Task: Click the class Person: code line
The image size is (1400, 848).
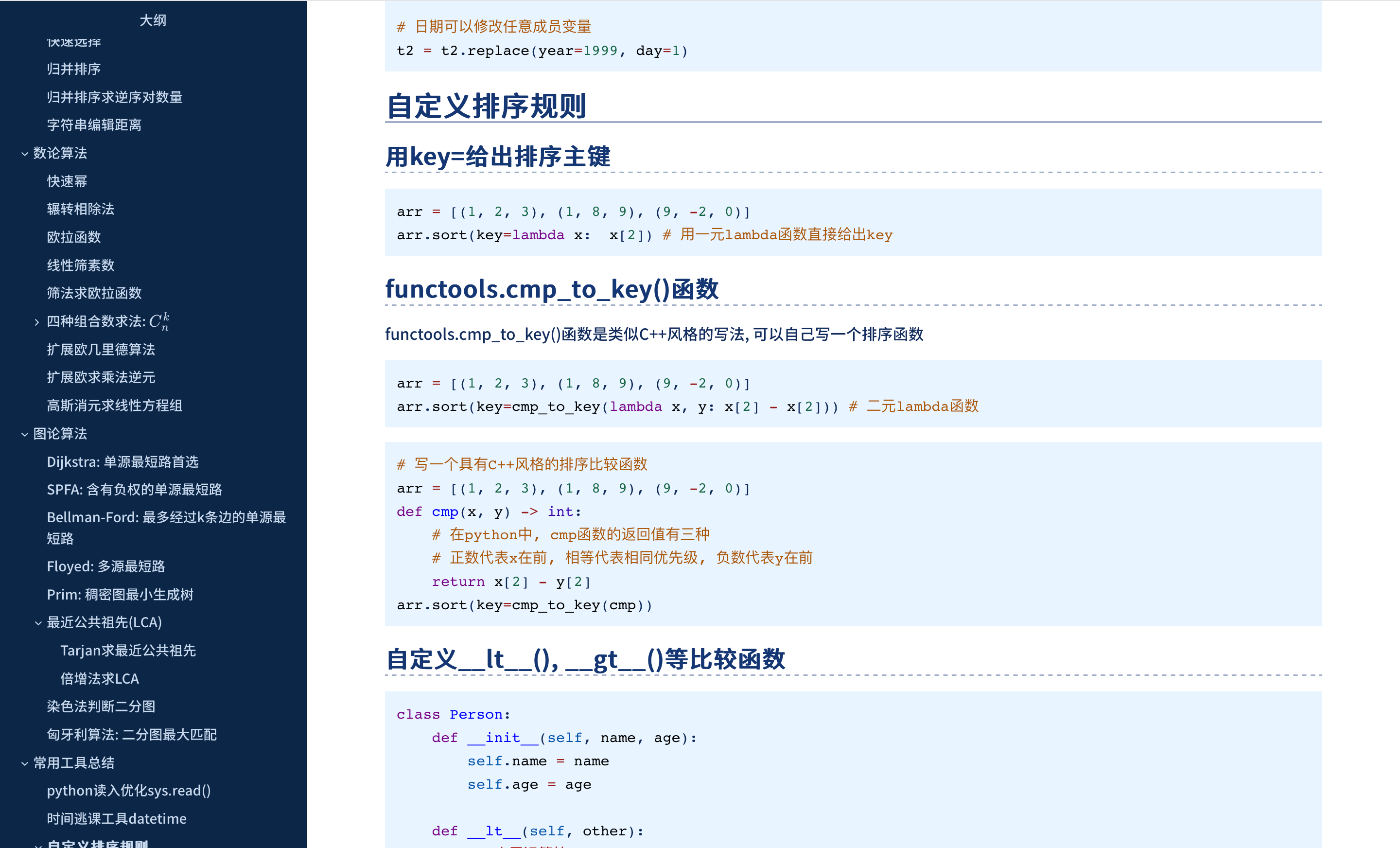Action: point(454,714)
